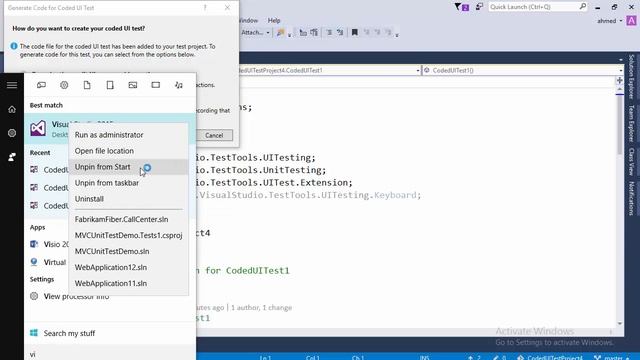Toggle bookmark icon in Visual Studio toolbar
This screenshot has width=640, height=360.
pyautogui.click(x=355, y=32)
